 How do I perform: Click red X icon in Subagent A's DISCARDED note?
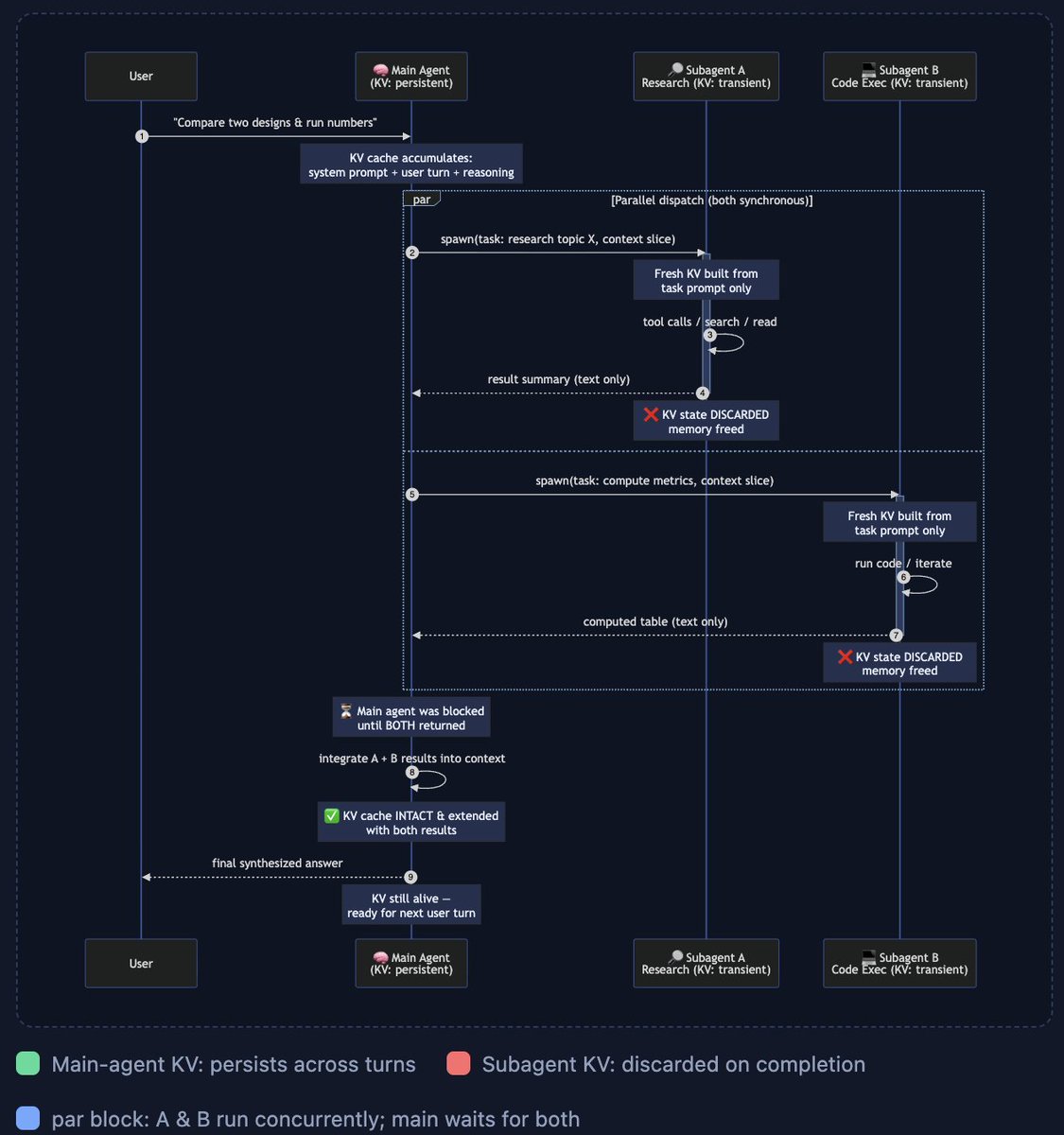click(x=651, y=414)
